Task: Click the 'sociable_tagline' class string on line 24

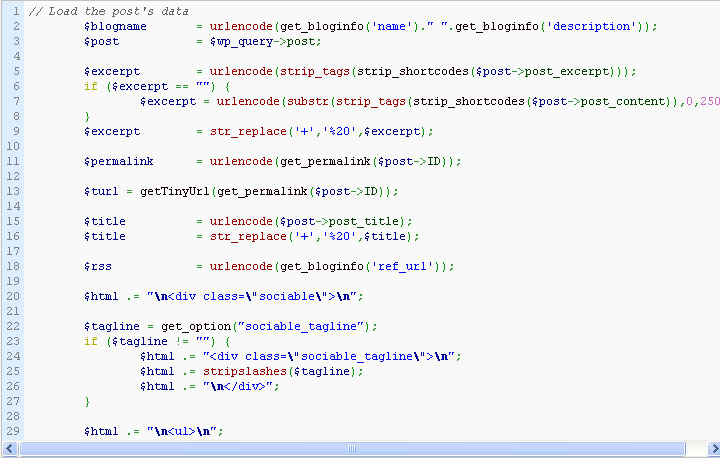Action: tap(357, 356)
